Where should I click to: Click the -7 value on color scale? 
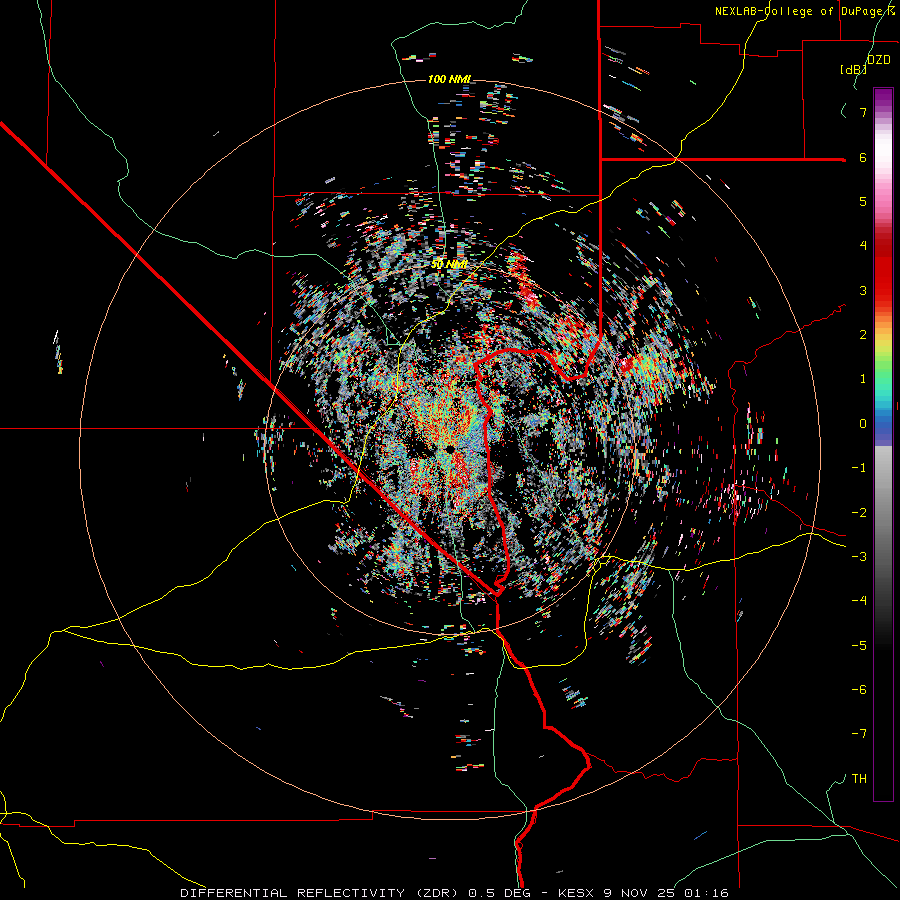[x=859, y=734]
